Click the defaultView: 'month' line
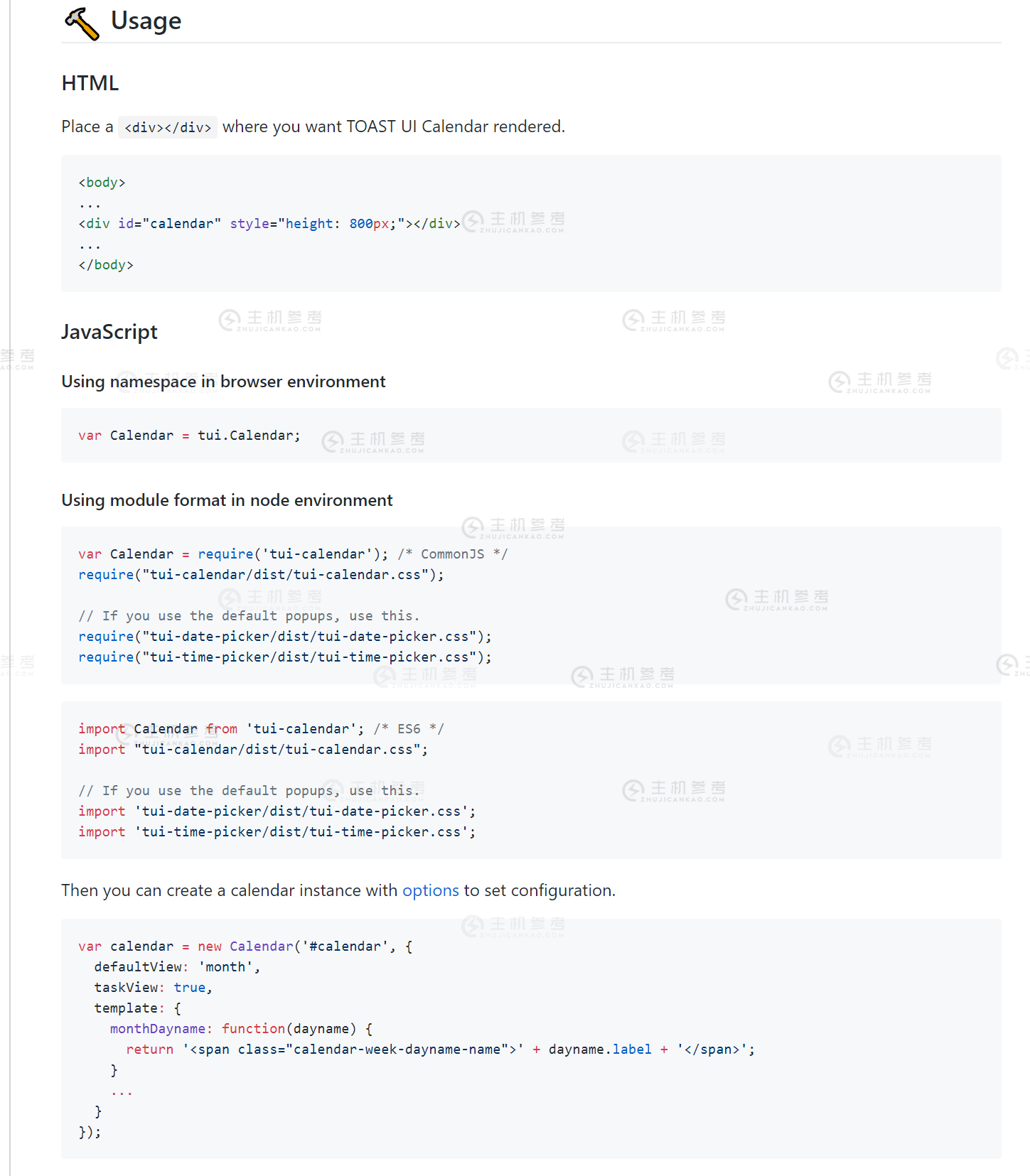 [177, 967]
